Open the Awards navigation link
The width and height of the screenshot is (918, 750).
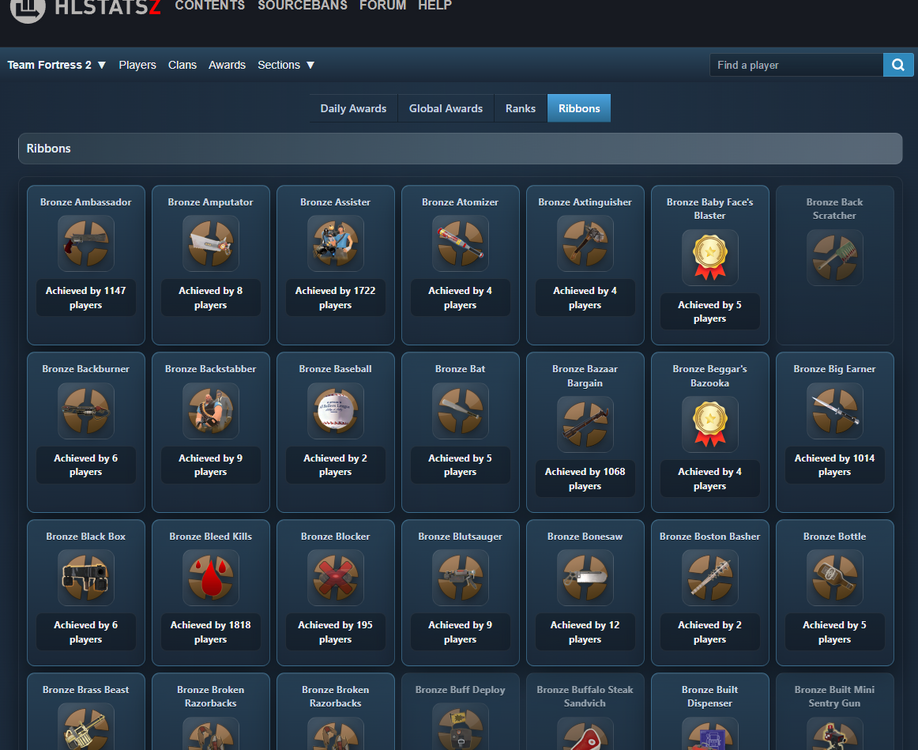tap(227, 65)
